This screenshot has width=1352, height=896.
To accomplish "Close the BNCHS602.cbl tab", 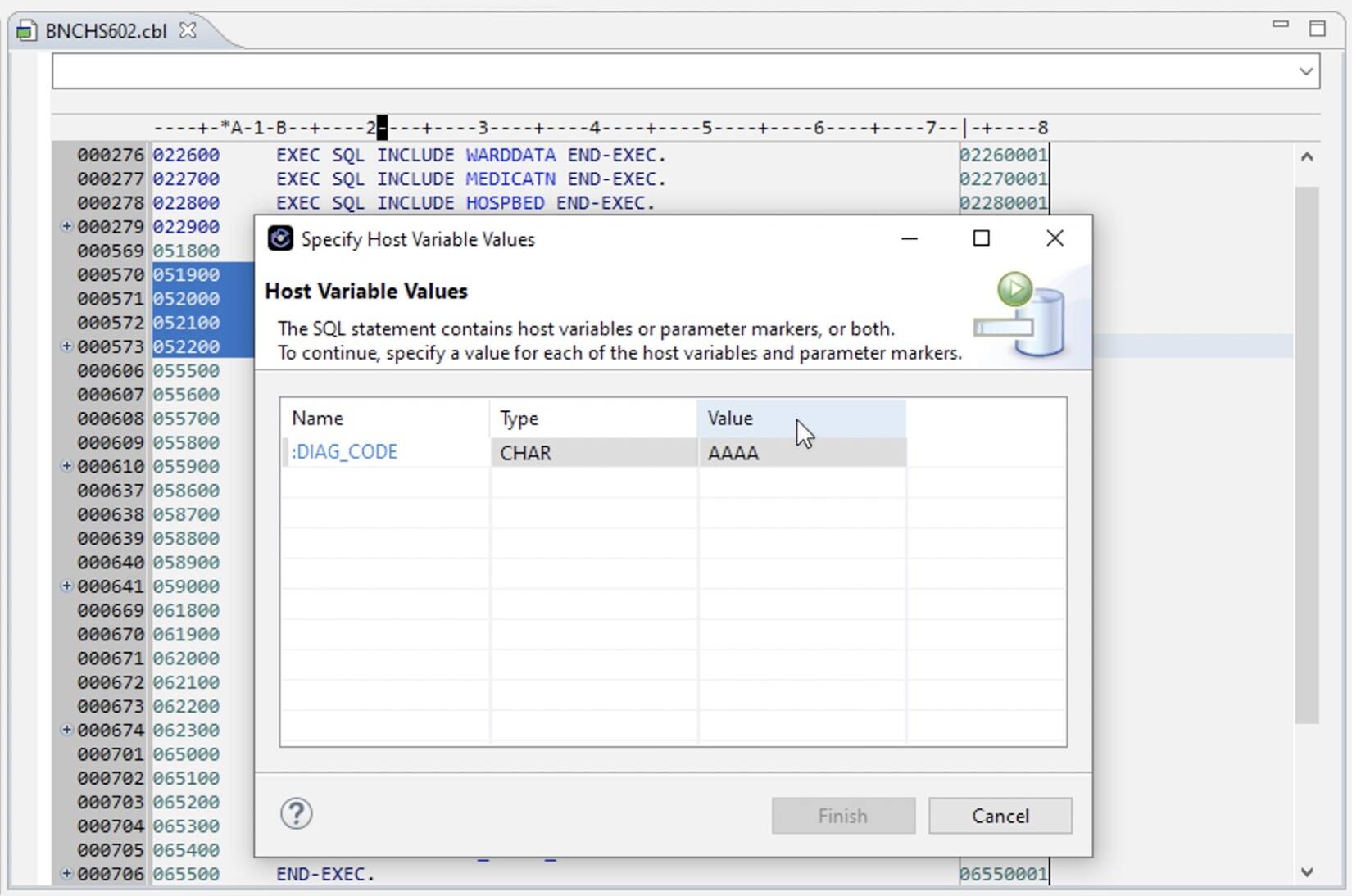I will point(188,30).
